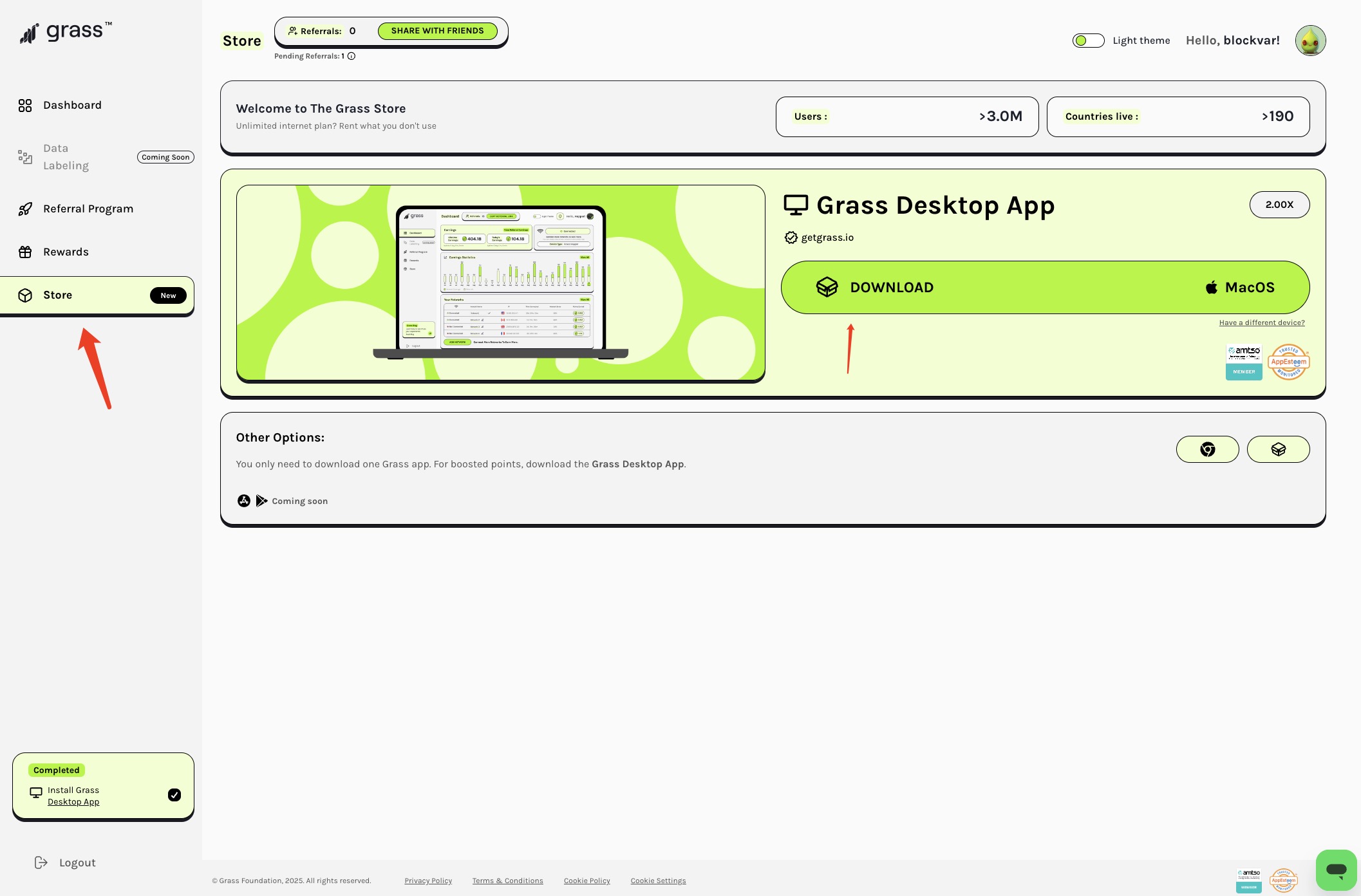
Task: Choose the Chrome extension option
Action: click(1207, 449)
